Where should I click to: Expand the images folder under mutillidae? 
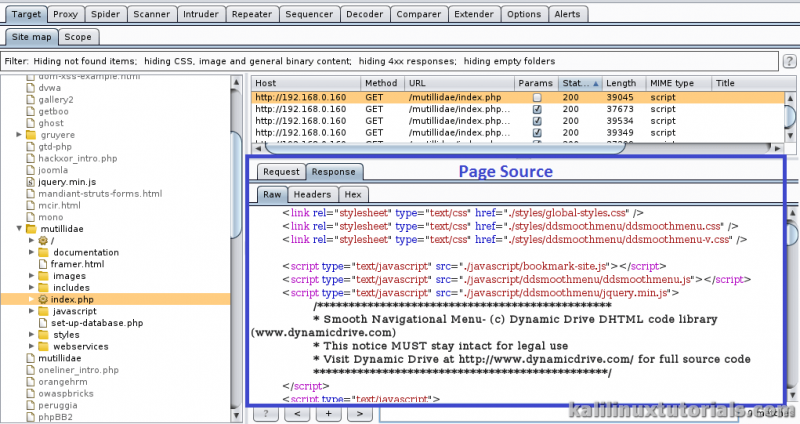point(32,276)
